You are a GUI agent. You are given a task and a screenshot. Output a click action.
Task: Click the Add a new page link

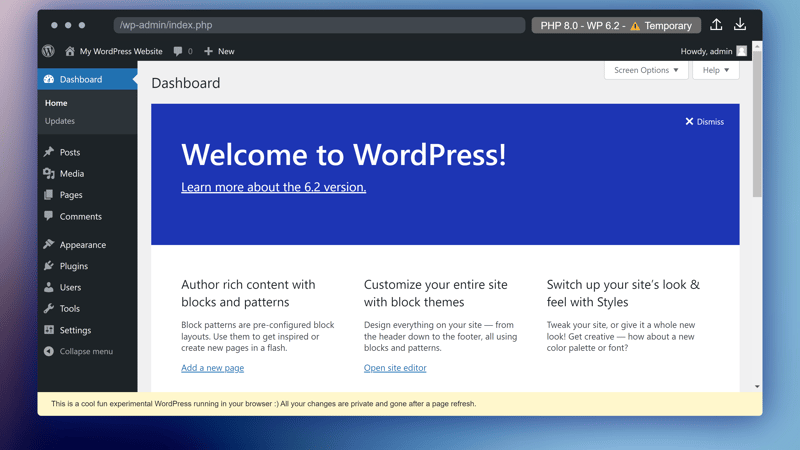point(212,368)
